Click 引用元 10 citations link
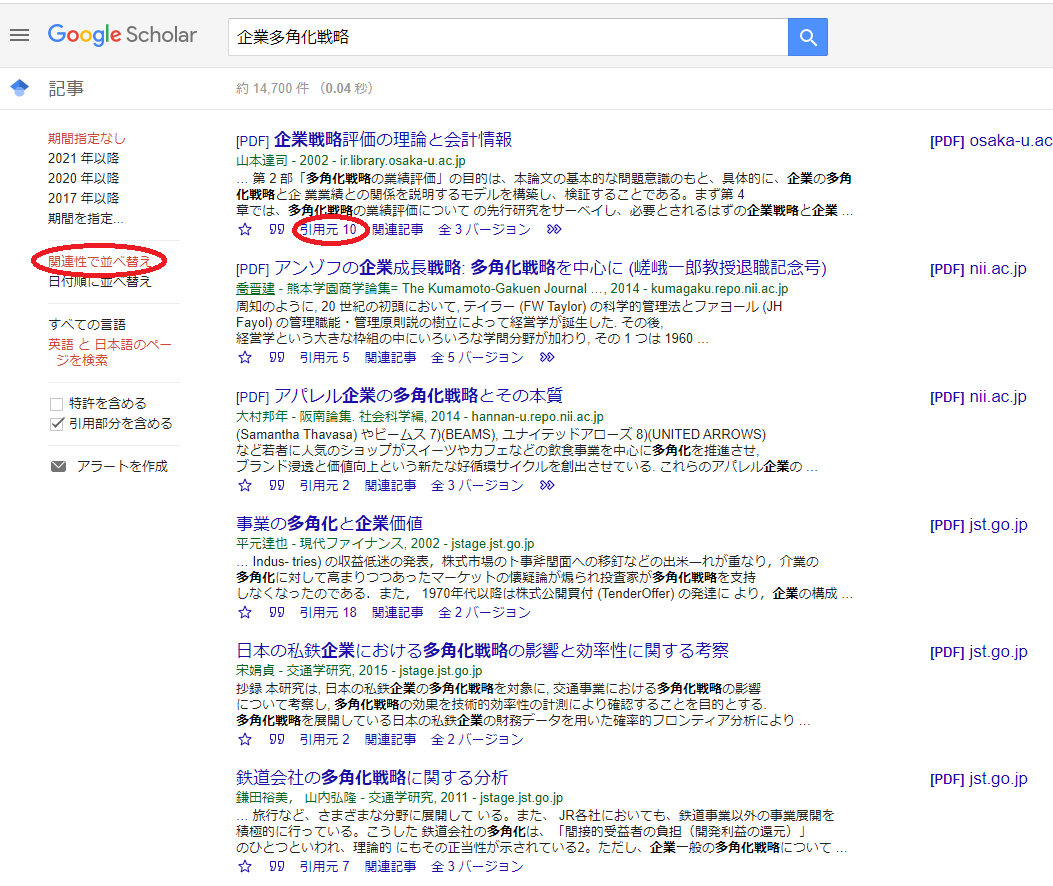 tap(328, 230)
